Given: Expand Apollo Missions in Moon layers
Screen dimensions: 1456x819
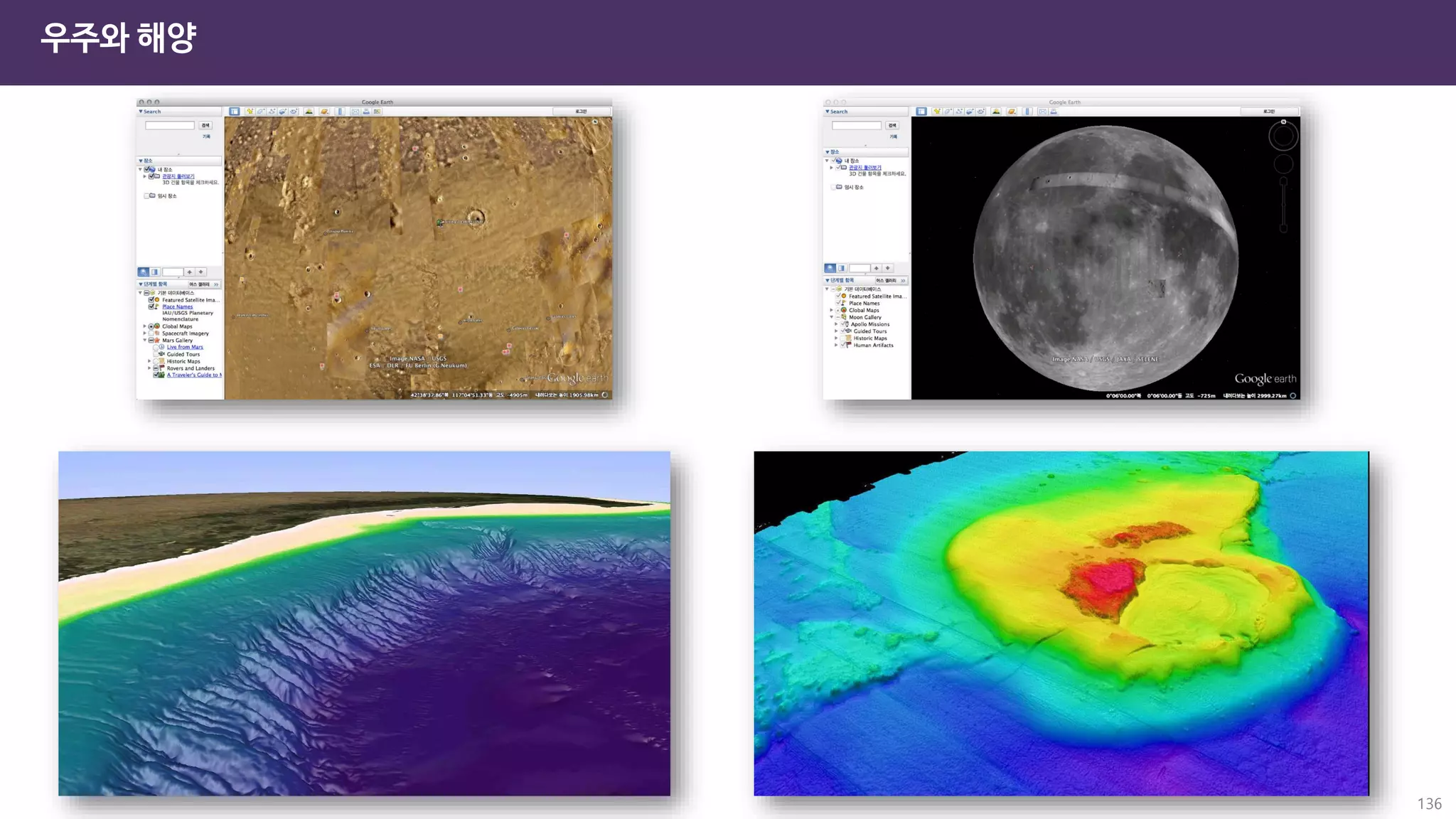Looking at the screenshot, I should click(x=836, y=324).
